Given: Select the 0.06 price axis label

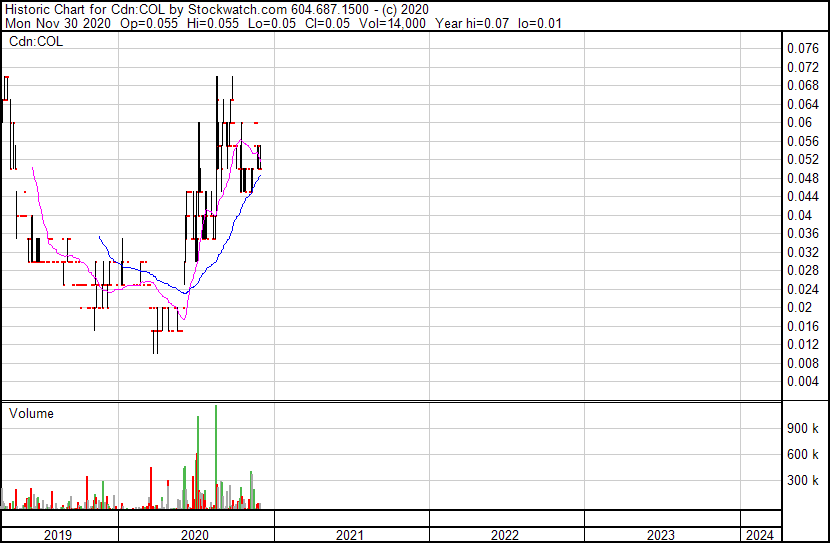Looking at the screenshot, I should coord(800,122).
